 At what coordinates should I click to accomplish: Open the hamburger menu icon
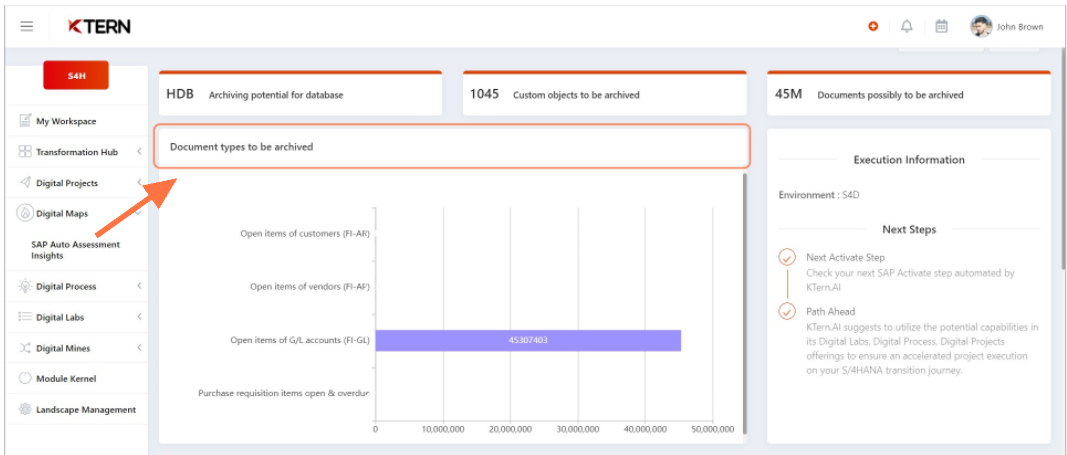[27, 27]
